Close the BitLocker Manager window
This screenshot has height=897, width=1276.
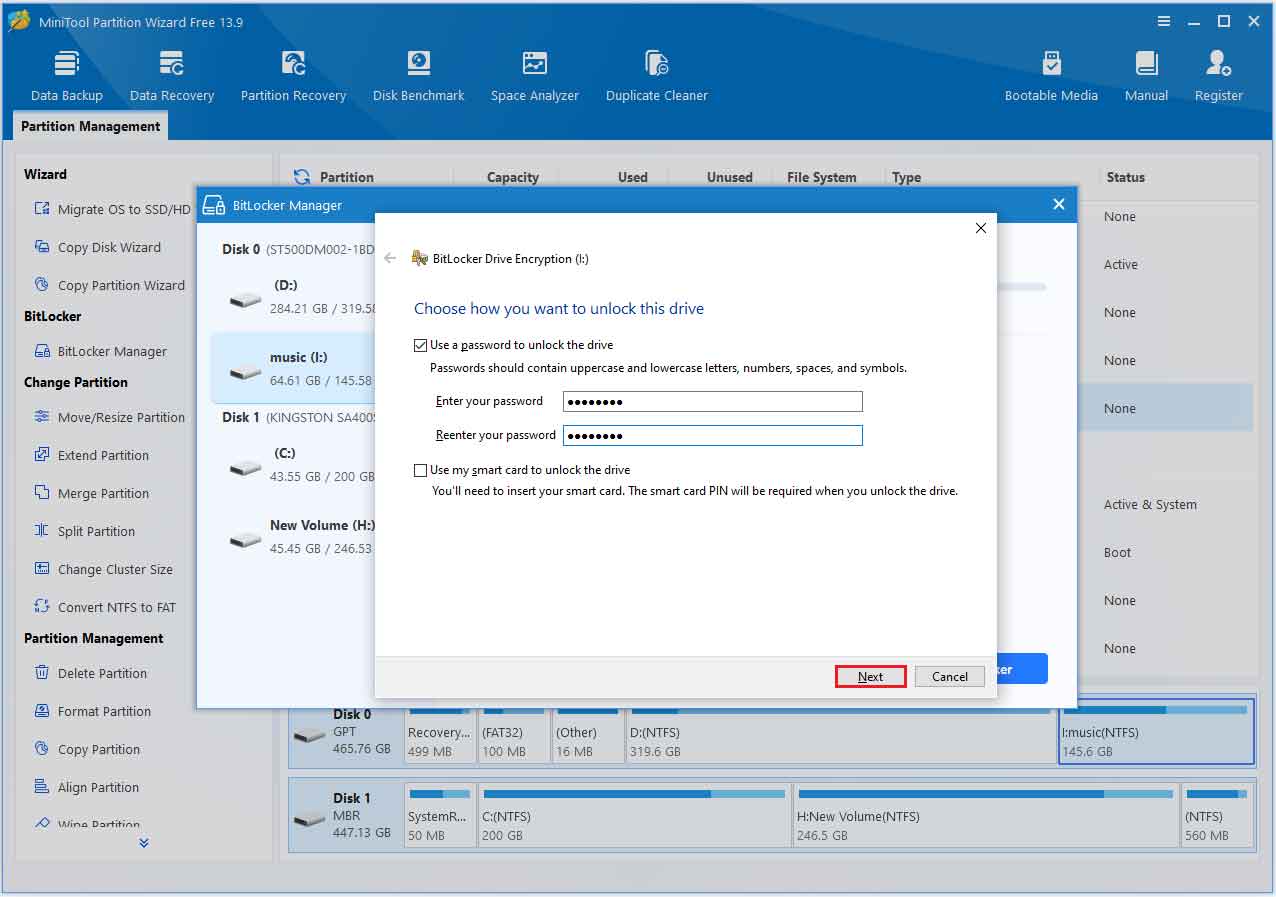pyautogui.click(x=1059, y=204)
